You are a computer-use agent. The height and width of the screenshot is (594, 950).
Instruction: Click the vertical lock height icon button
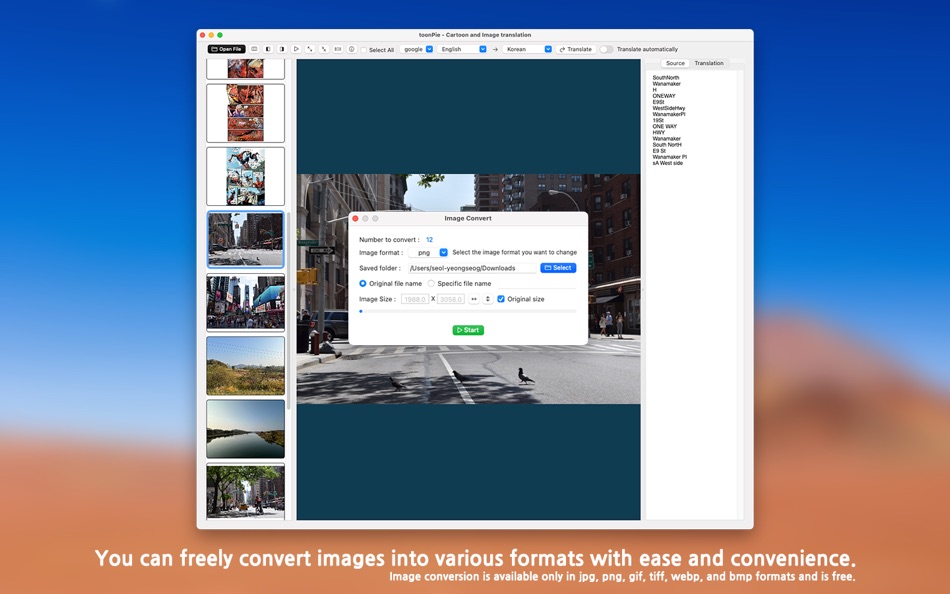point(488,299)
